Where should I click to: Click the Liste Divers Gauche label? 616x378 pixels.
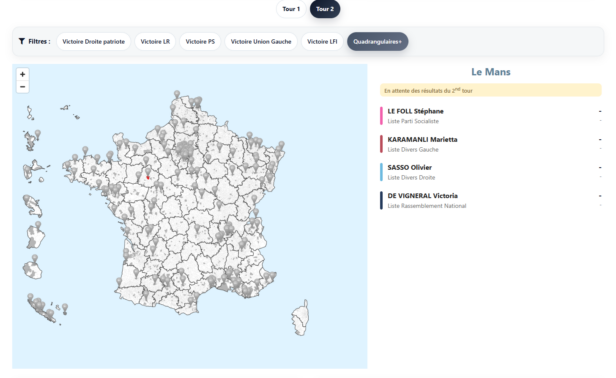(x=413, y=150)
